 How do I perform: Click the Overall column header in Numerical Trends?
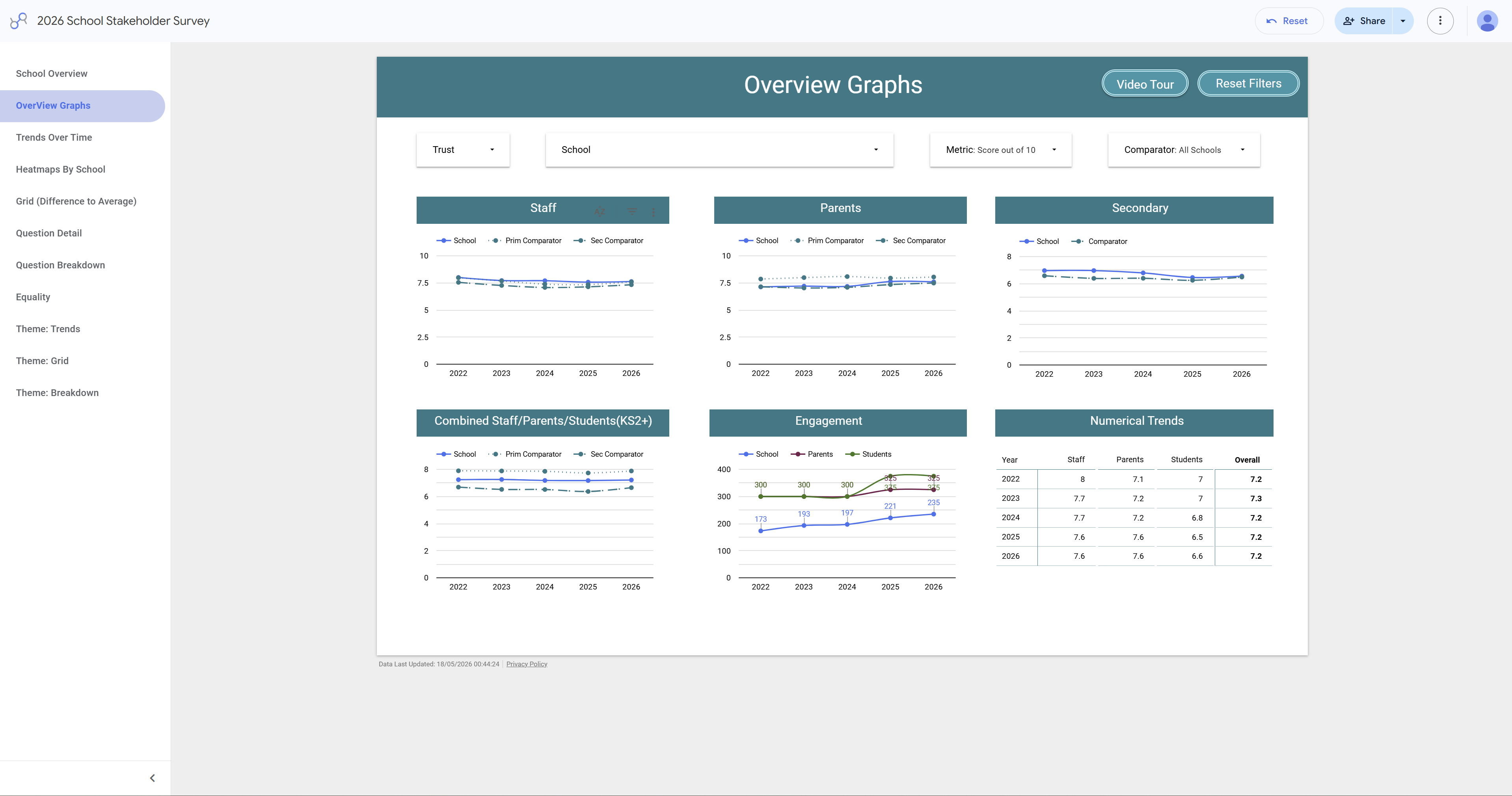1247,460
